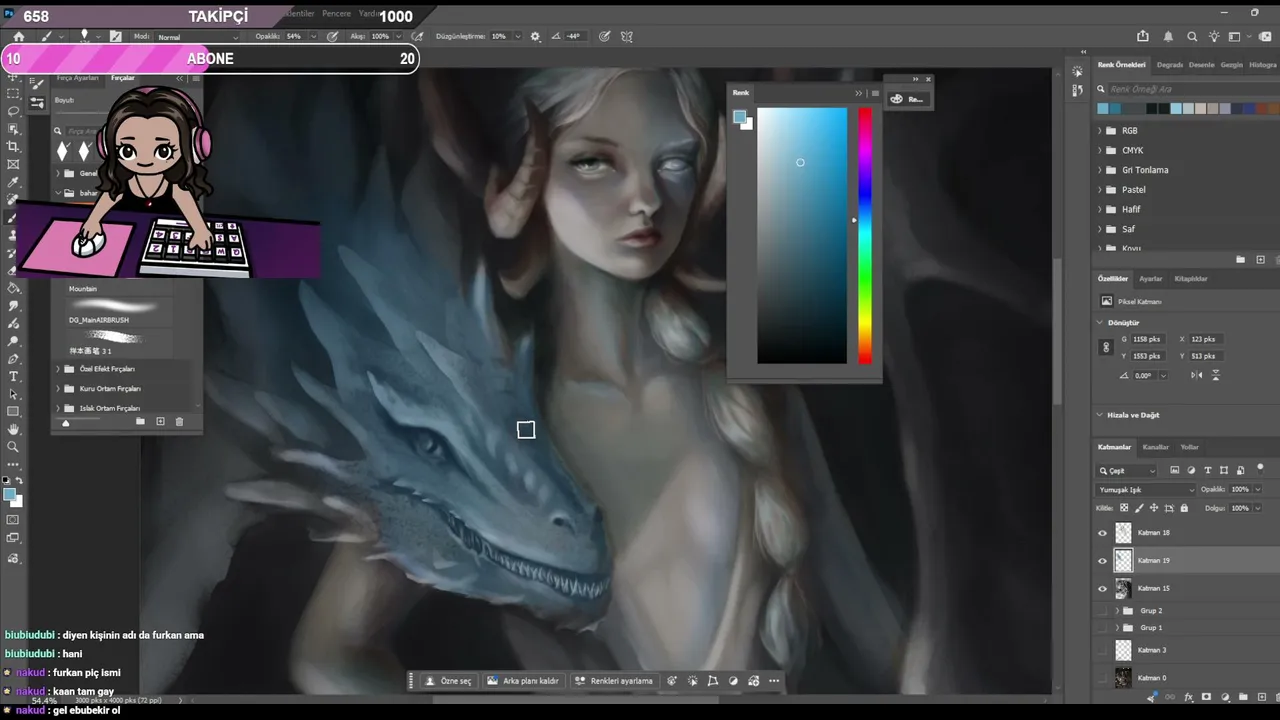Screen dimensions: 1280x720
Task: Open the brush Opaklık dropdown arrow
Action: [x=314, y=36]
